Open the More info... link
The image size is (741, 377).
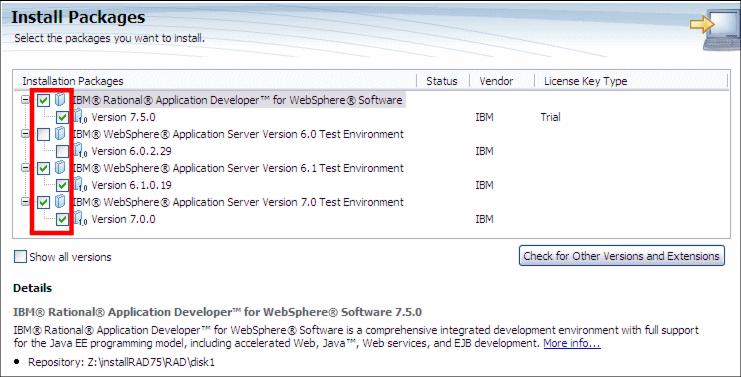tap(572, 343)
